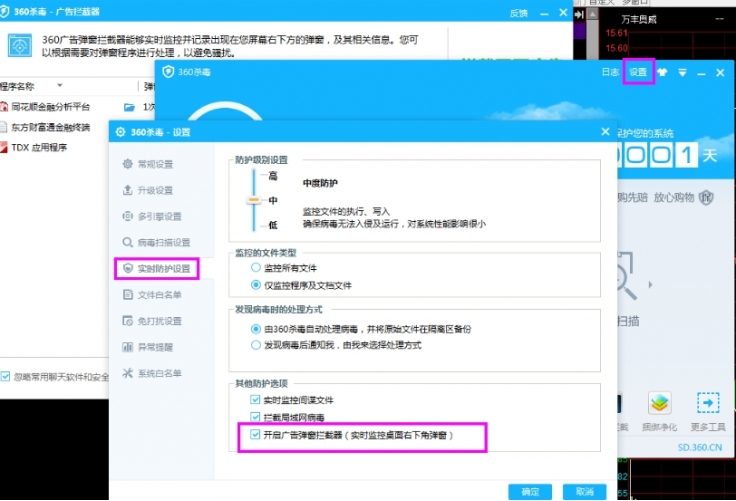Click the 同花顺 program icon
The height and width of the screenshot is (501, 736).
(x=4, y=107)
